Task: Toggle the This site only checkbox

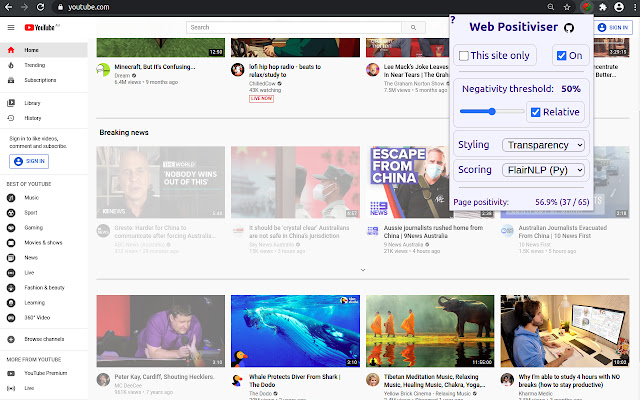Action: click(x=464, y=56)
